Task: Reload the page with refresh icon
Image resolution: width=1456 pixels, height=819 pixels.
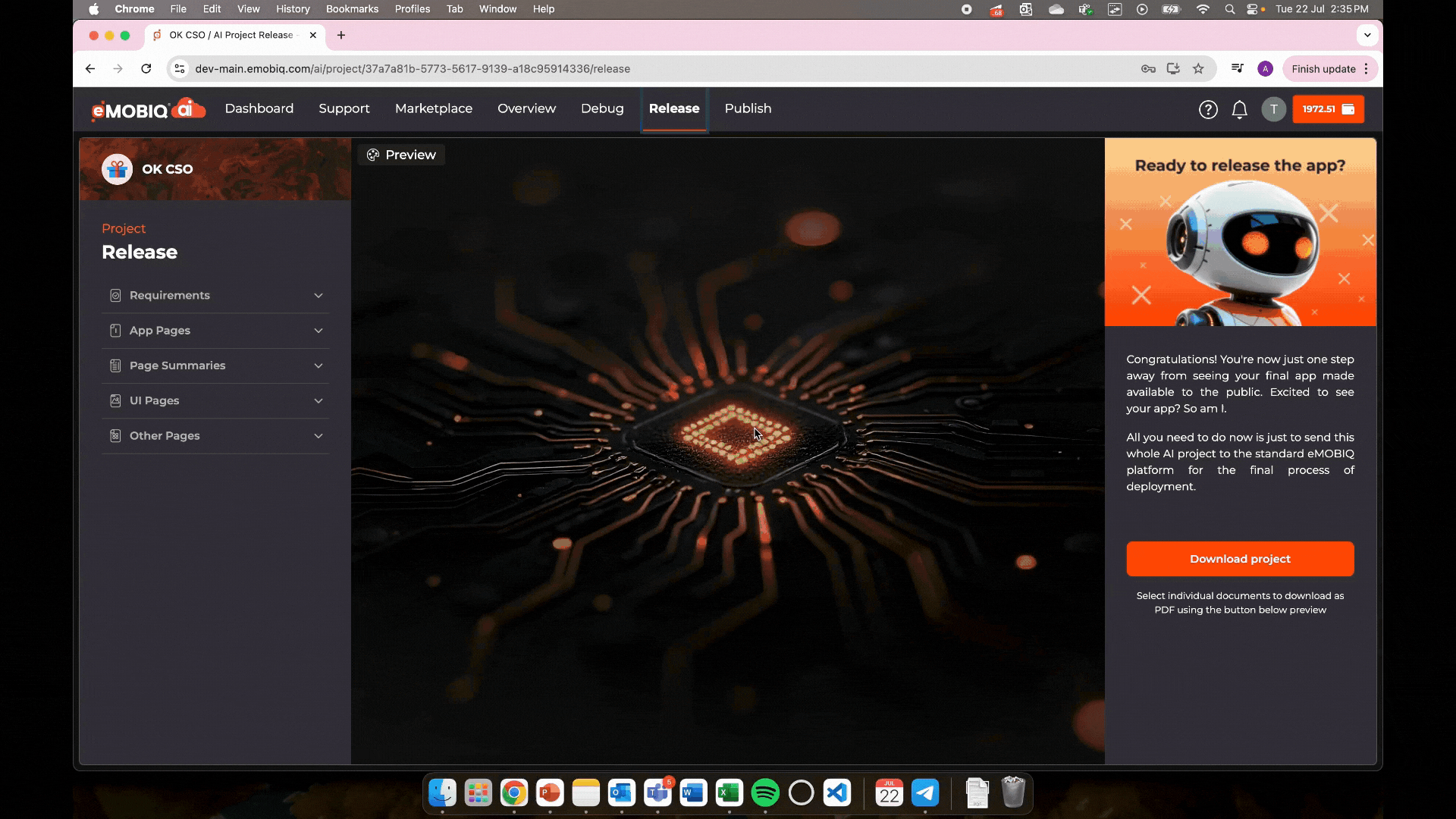Action: tap(146, 69)
